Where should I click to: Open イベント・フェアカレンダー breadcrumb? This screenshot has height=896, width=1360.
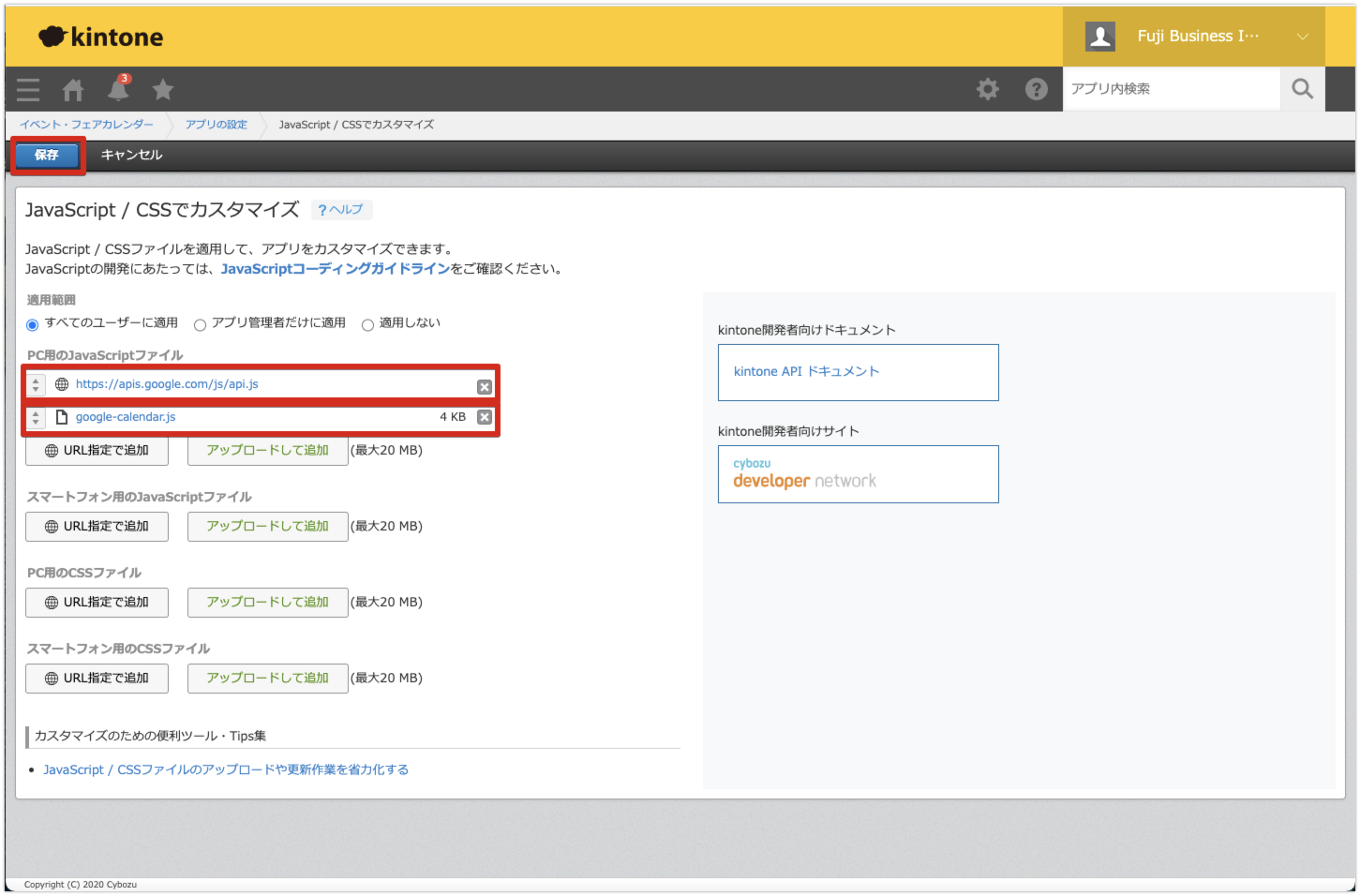[x=86, y=125]
